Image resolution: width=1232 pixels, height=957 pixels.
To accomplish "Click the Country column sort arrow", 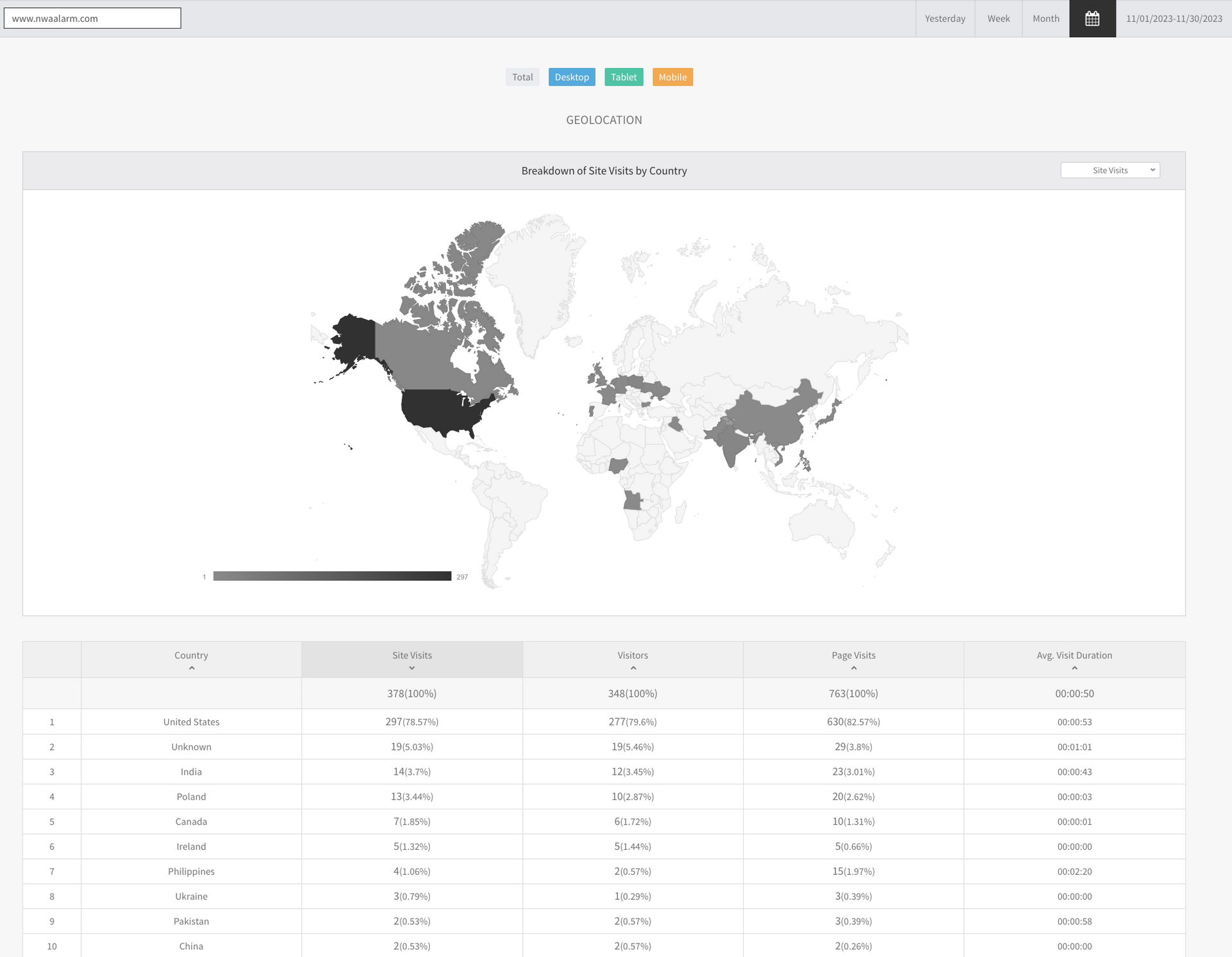I will click(191, 668).
